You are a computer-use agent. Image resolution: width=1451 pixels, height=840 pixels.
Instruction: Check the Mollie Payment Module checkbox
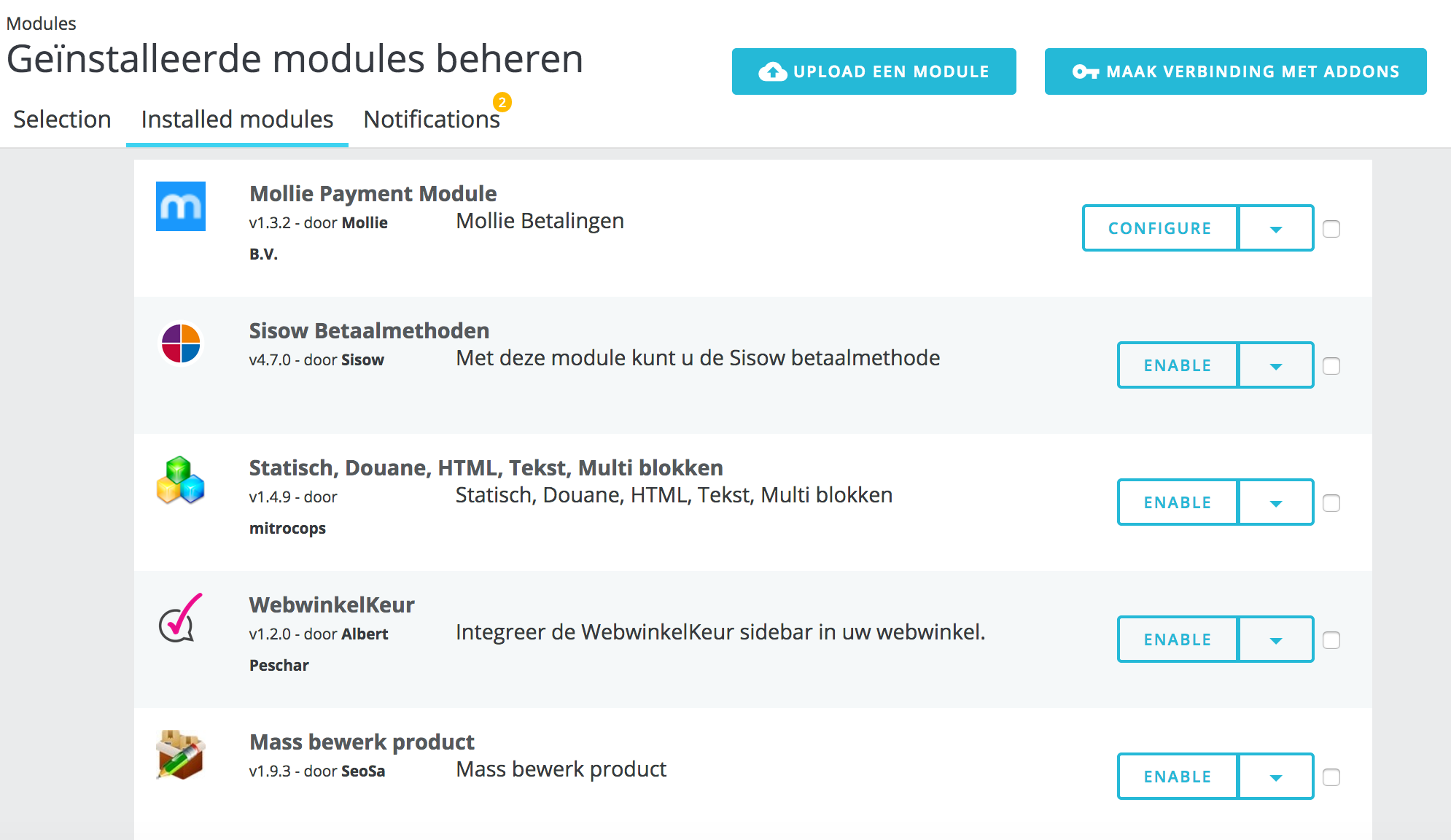[x=1331, y=229]
